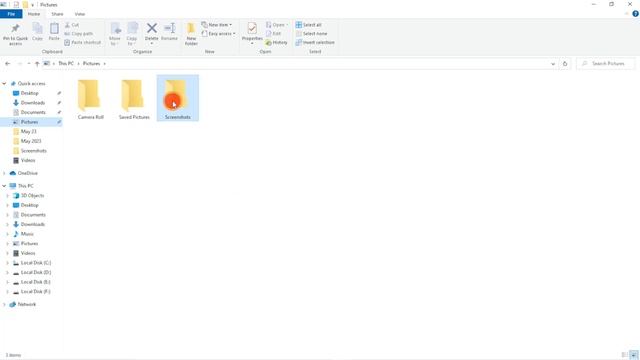Go up one folder level arrow

(37, 64)
